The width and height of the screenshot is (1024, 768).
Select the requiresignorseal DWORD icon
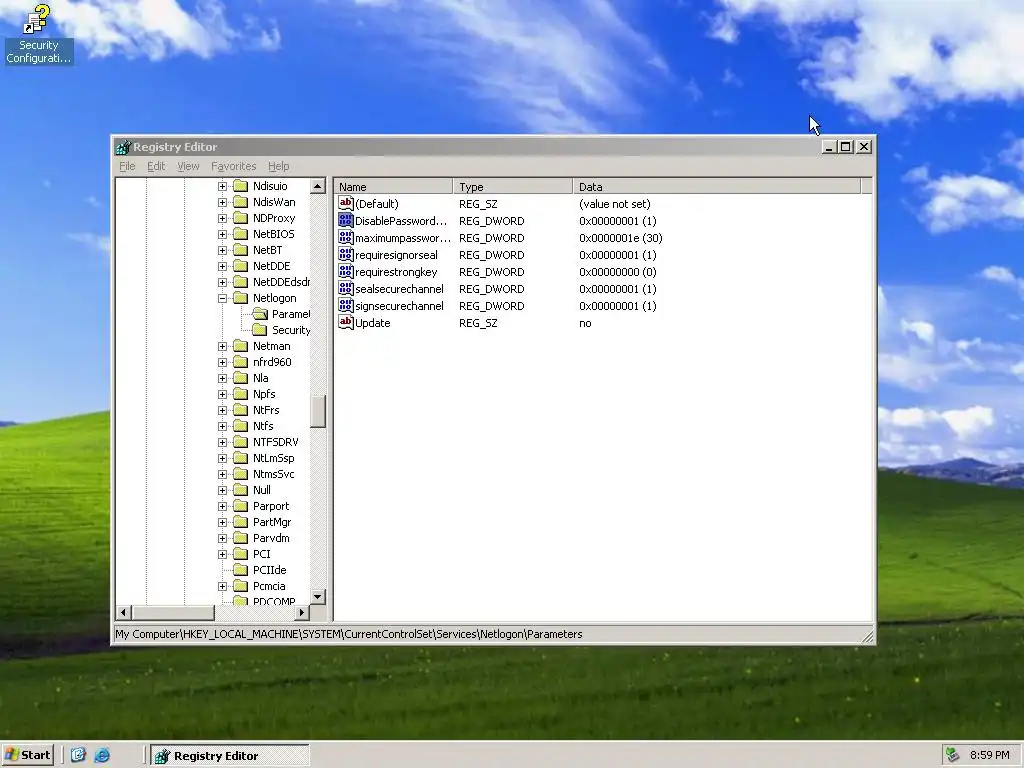pos(345,255)
